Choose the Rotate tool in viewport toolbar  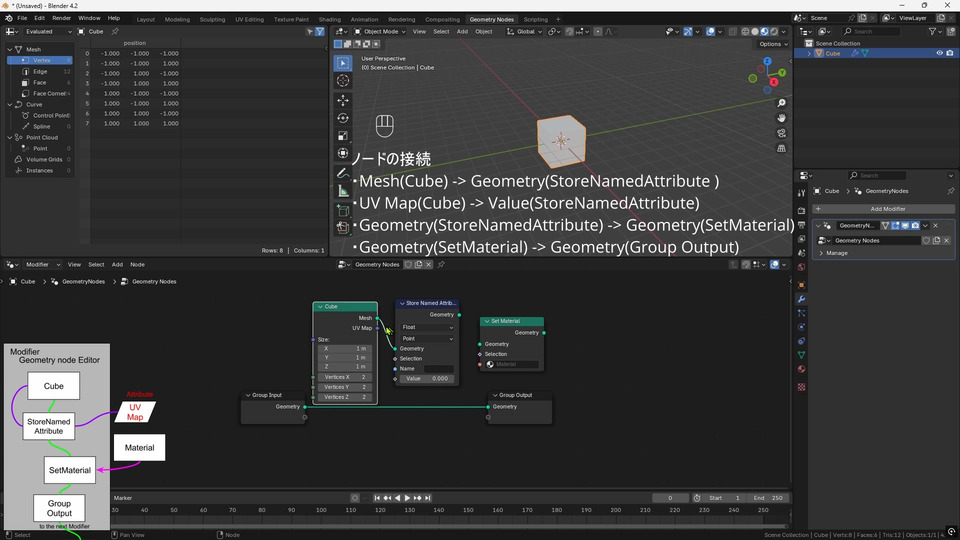343,118
